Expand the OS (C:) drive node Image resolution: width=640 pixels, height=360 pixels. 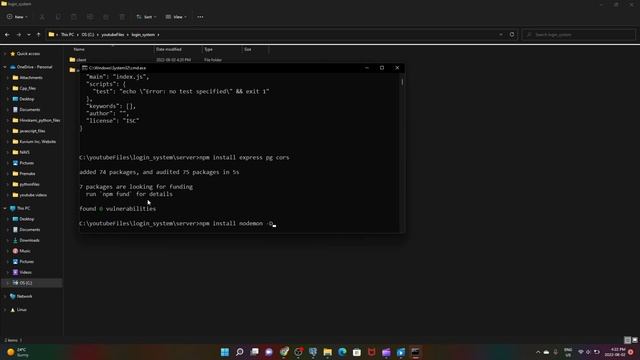pyautogui.click(x=7, y=283)
